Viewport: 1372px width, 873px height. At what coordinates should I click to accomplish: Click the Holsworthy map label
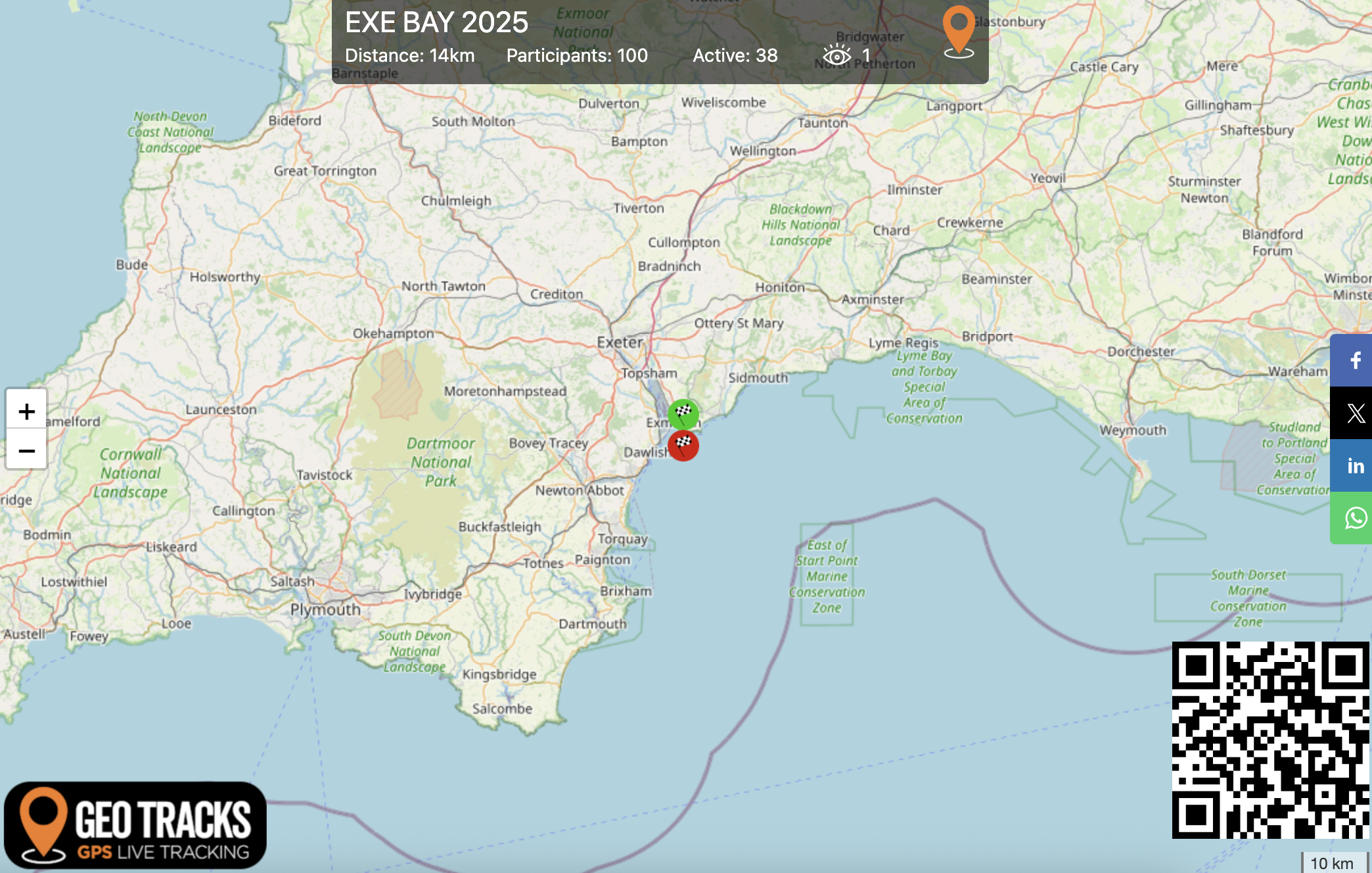click(225, 277)
